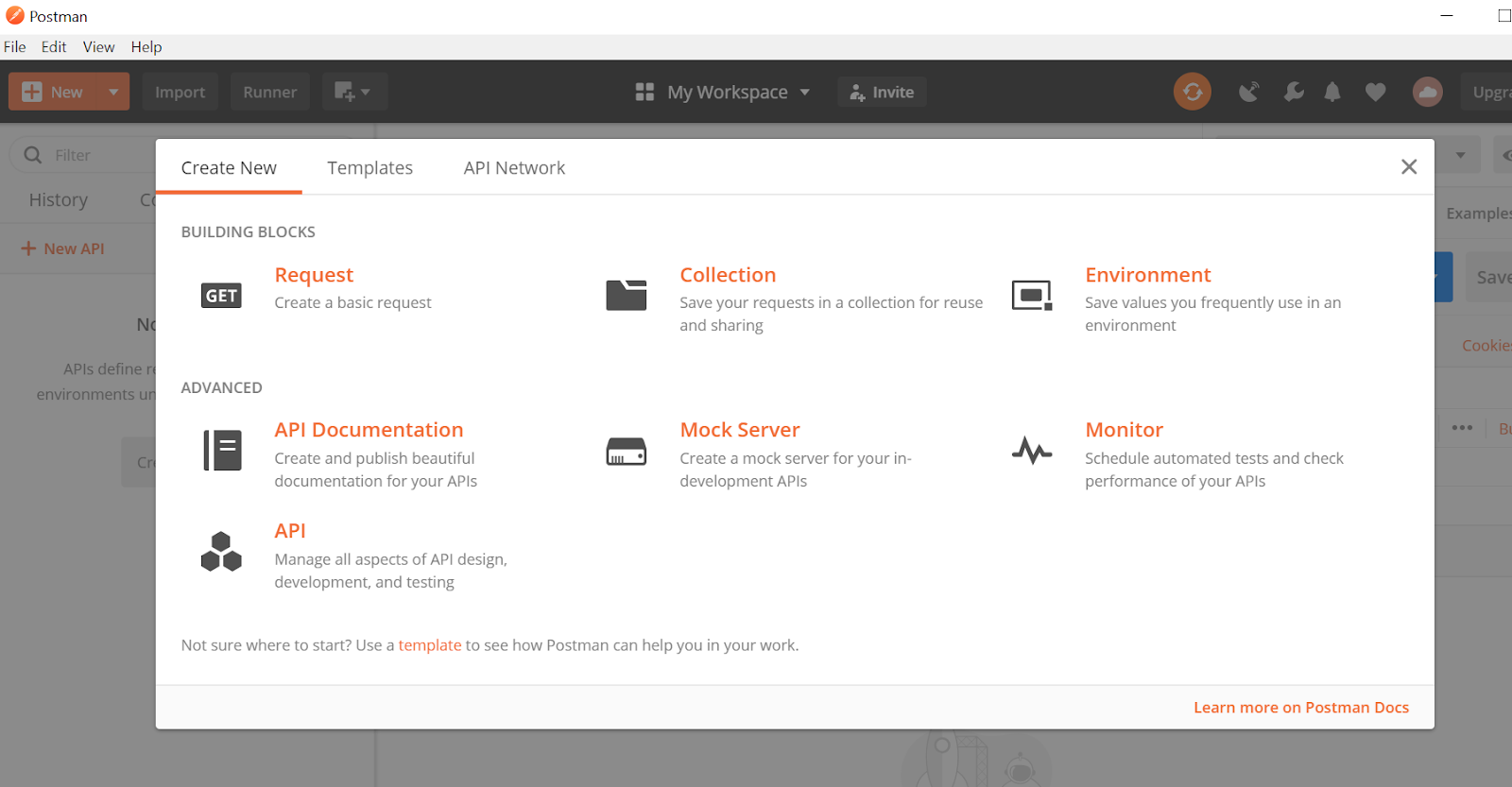Click the API hexagons icon
Image resolution: width=1512 pixels, height=787 pixels.
221,552
